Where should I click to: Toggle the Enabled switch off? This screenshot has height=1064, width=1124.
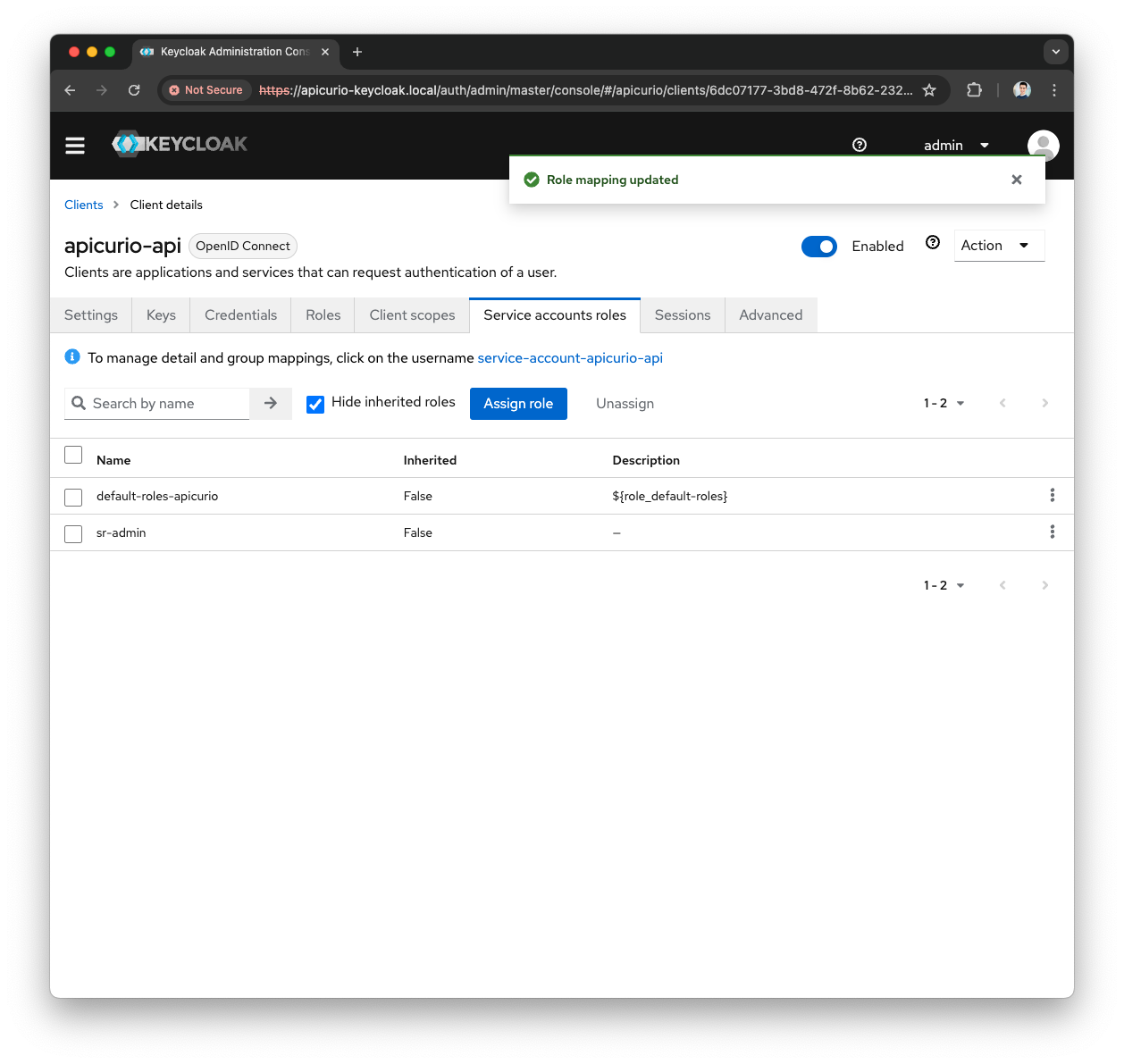click(819, 247)
